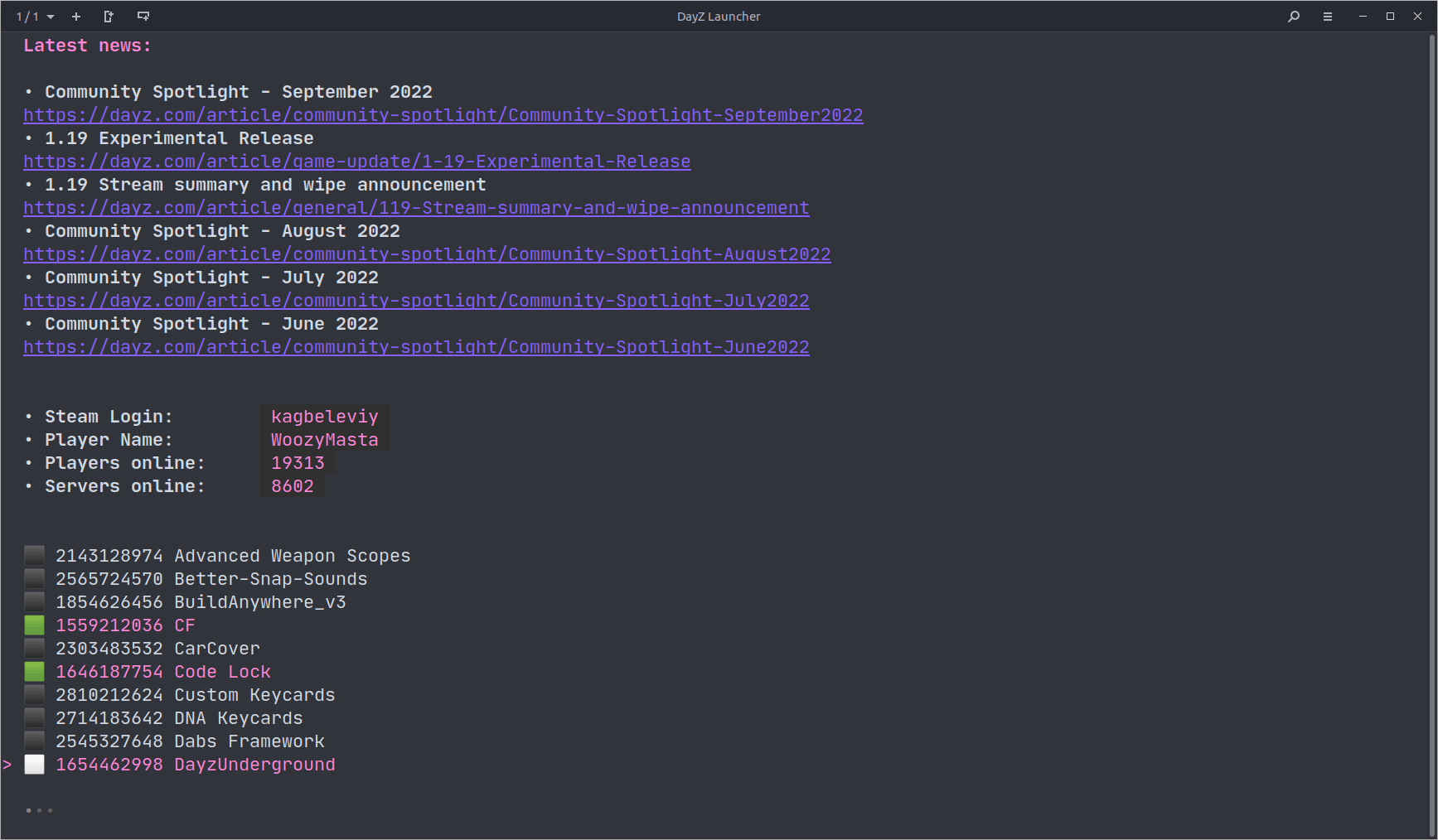The height and width of the screenshot is (840, 1438).
Task: Click the 'Community Spotlight - September 2022' title
Action: coord(239,92)
